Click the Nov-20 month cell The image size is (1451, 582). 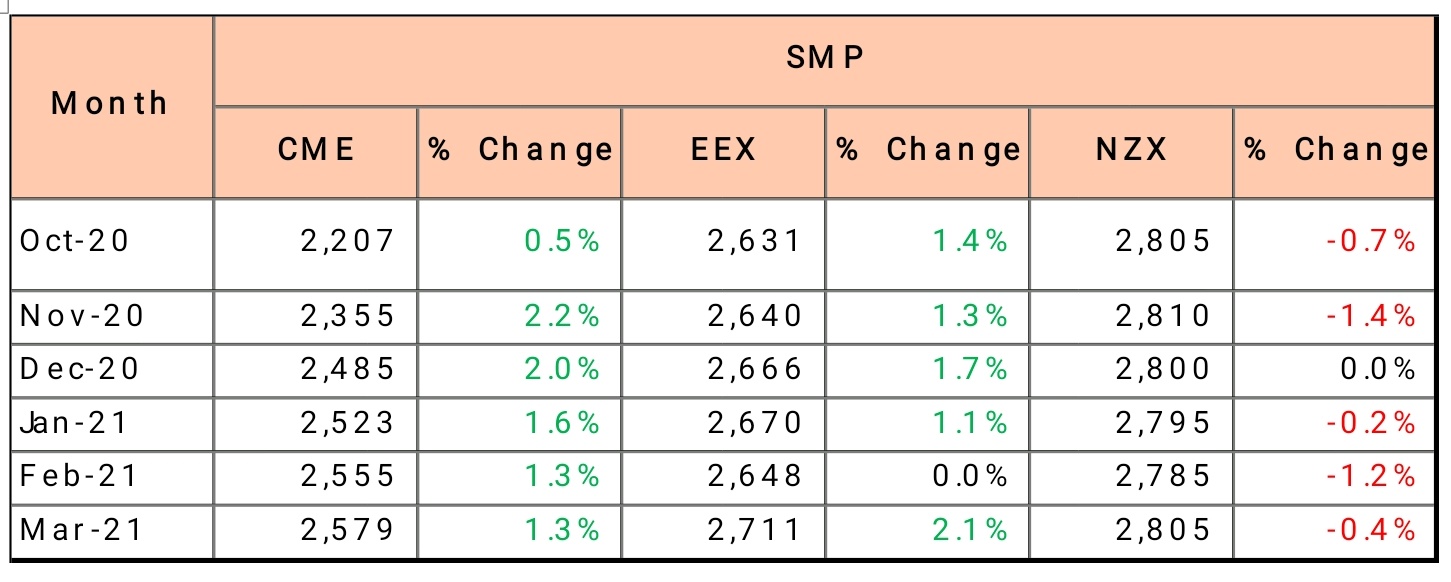83,316
